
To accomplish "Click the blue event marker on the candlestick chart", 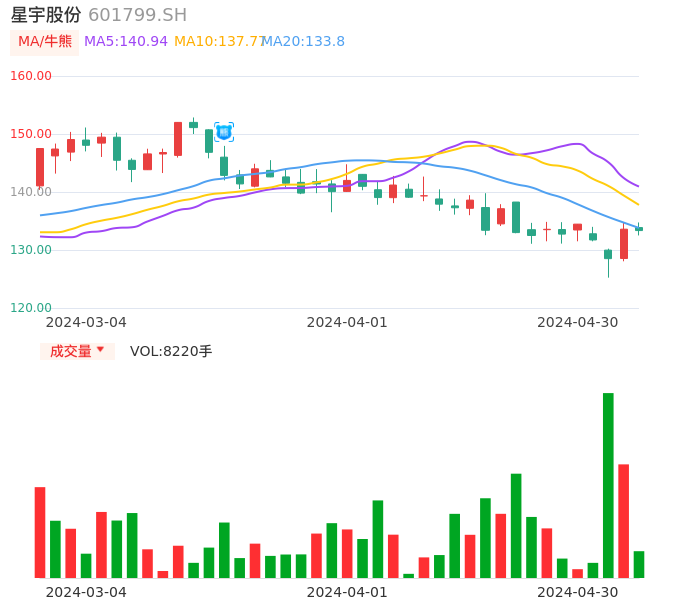I will pos(224,132).
